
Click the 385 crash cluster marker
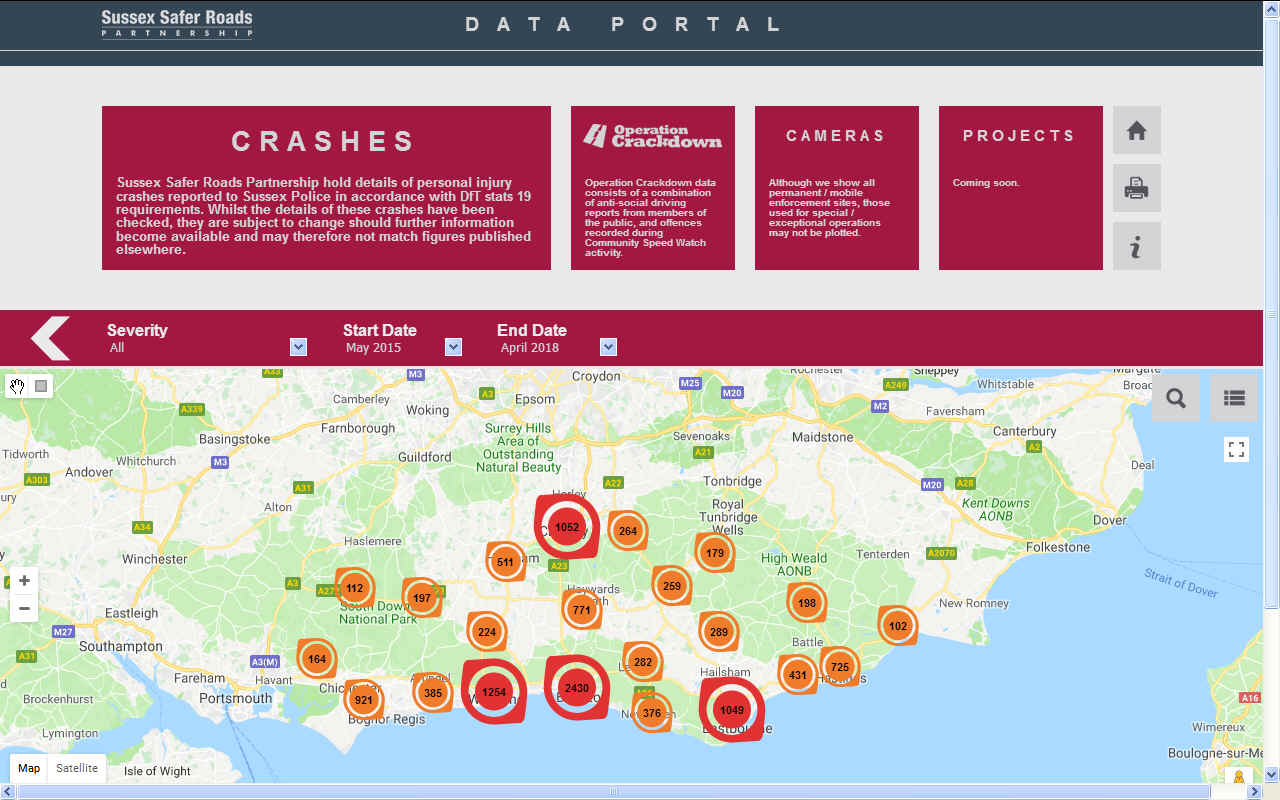(433, 693)
